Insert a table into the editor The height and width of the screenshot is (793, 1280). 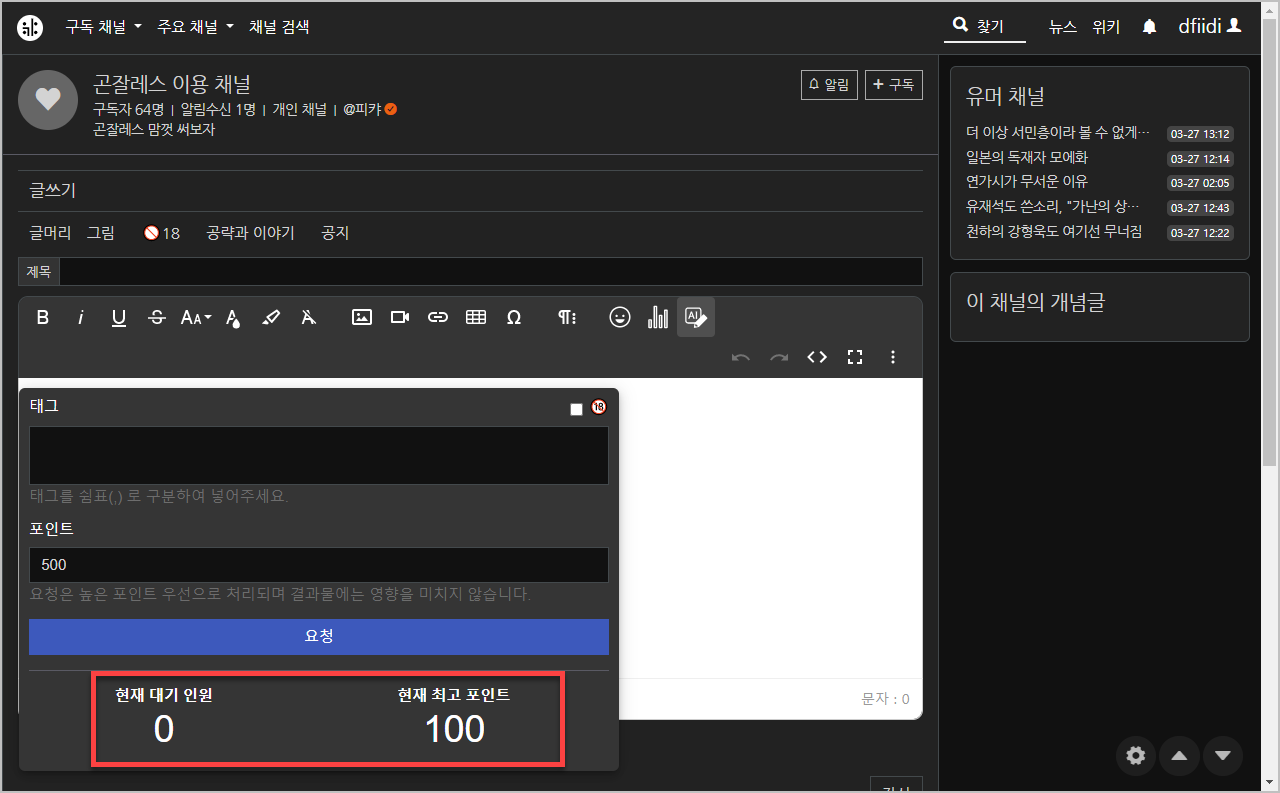(475, 317)
